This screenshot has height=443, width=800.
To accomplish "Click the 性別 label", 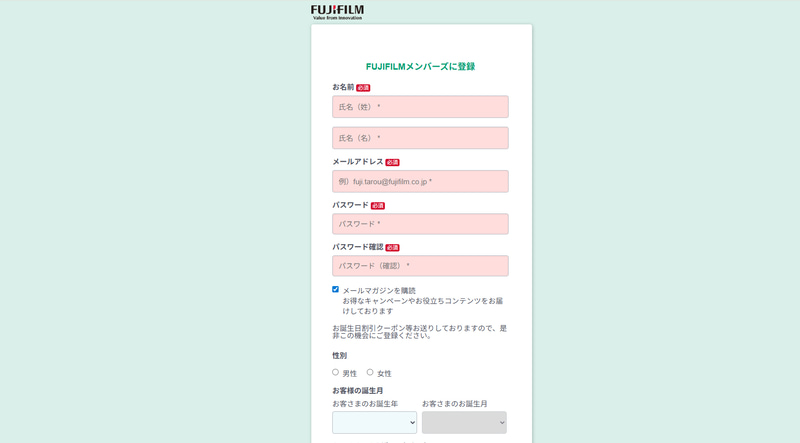I will pyautogui.click(x=339, y=356).
